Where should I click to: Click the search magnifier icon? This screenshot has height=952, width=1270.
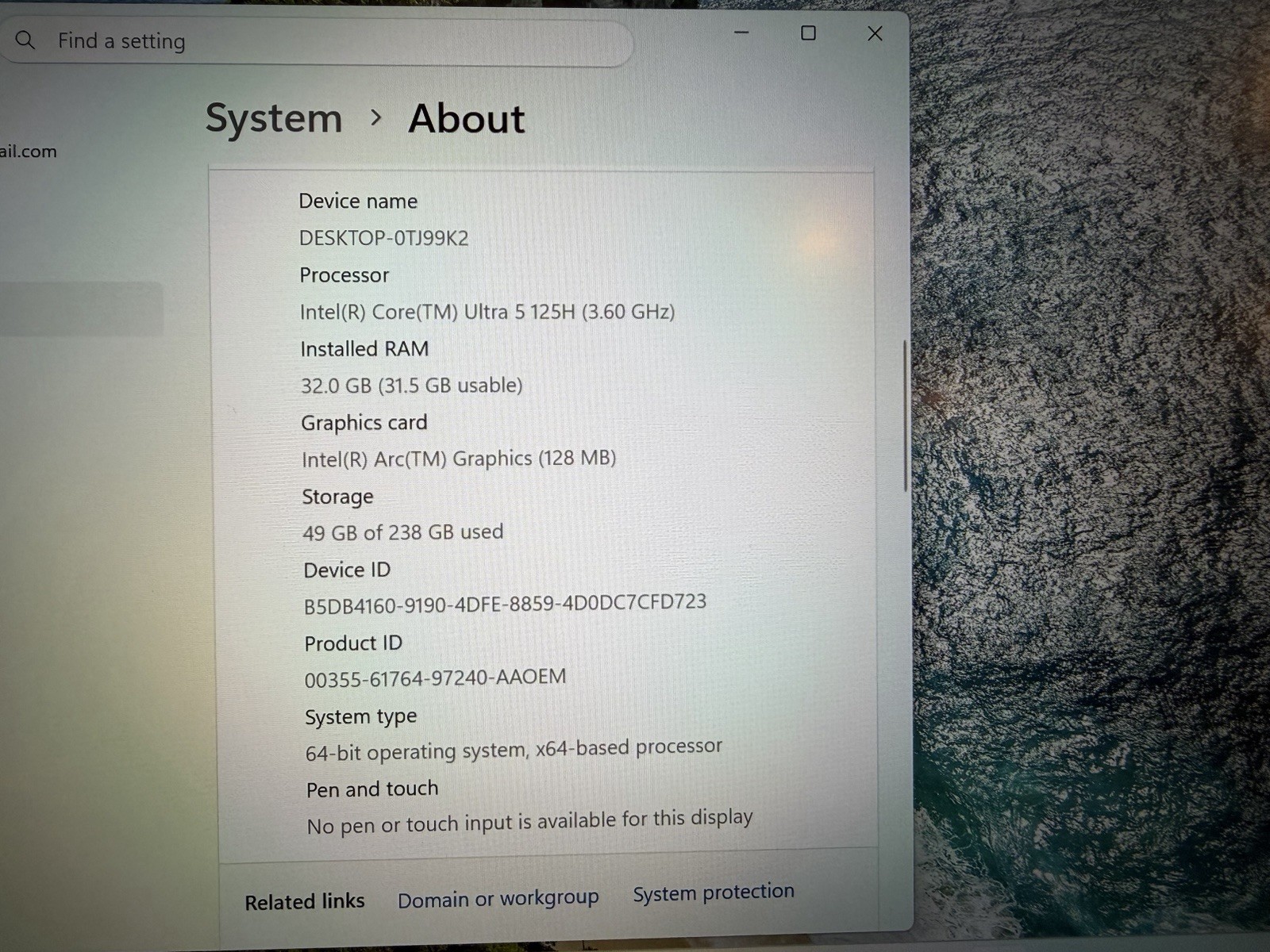click(25, 40)
